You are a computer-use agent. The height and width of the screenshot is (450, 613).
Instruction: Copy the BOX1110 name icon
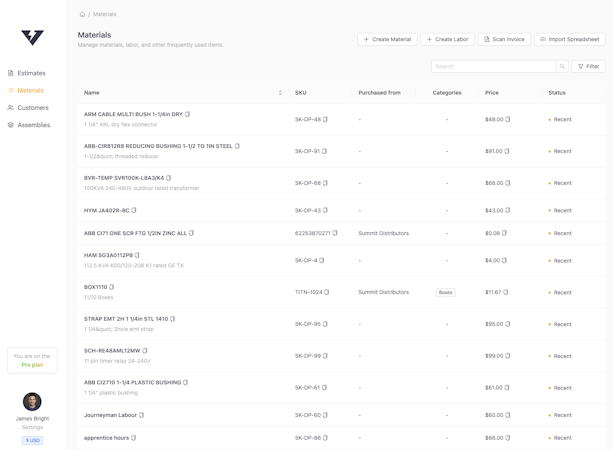pyautogui.click(x=111, y=287)
